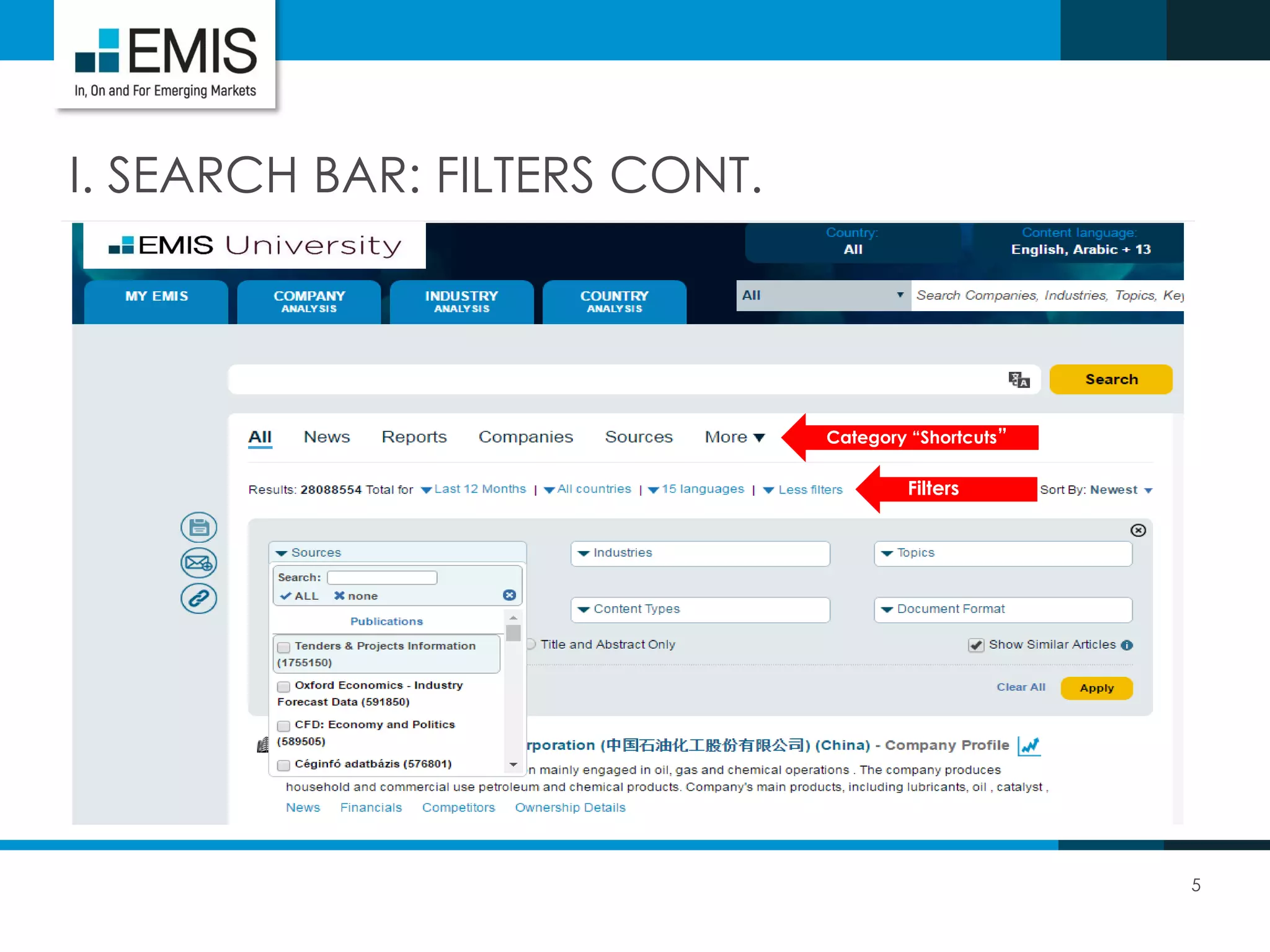Click the Apply filters button

click(1096, 688)
